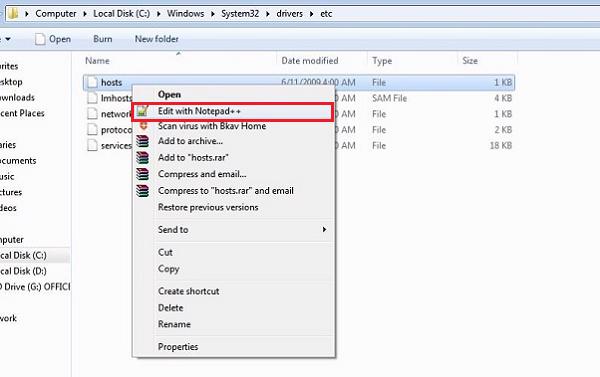
Task: Click System32 in the address bar
Action: (240, 13)
